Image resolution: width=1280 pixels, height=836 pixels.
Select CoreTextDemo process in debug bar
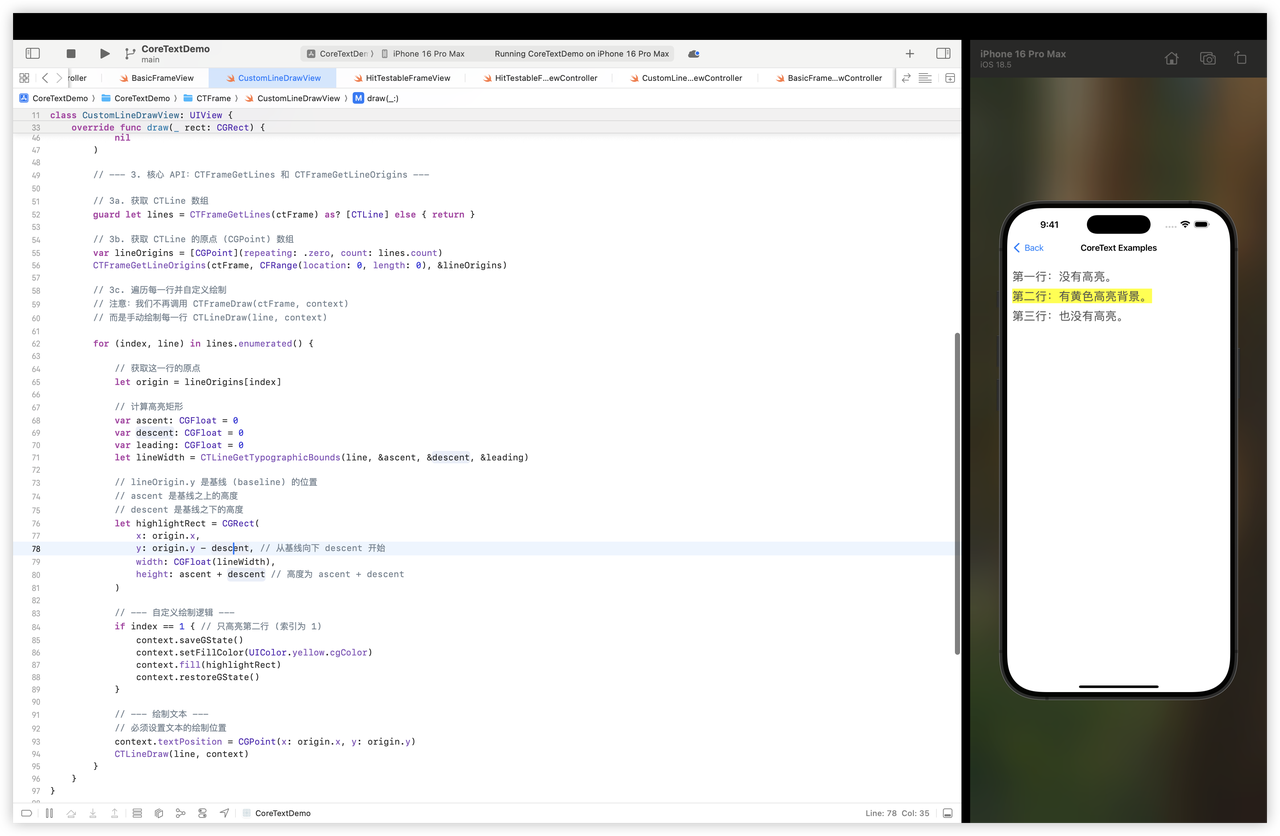275,813
